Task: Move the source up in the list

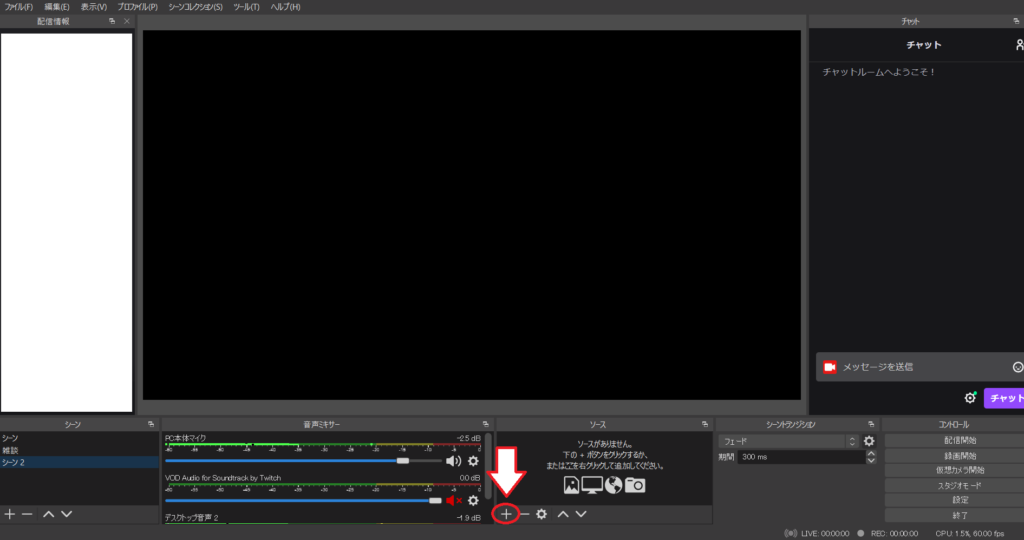Action: pyautogui.click(x=563, y=514)
